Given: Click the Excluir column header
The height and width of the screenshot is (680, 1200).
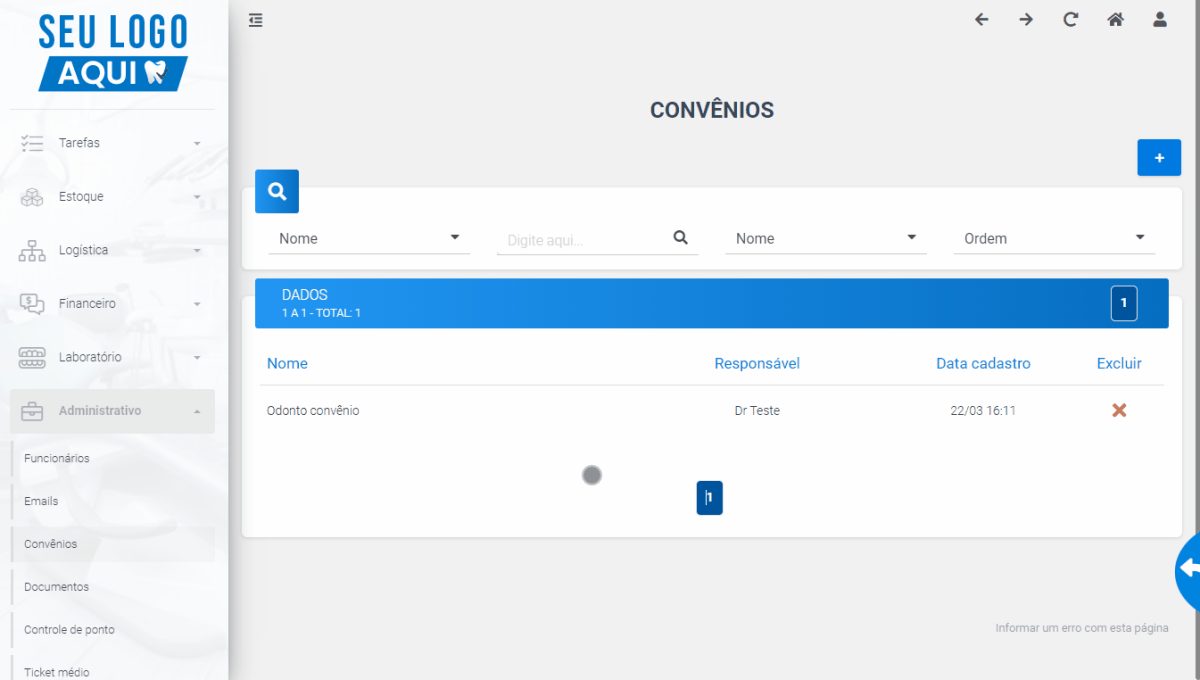Looking at the screenshot, I should (x=1119, y=363).
